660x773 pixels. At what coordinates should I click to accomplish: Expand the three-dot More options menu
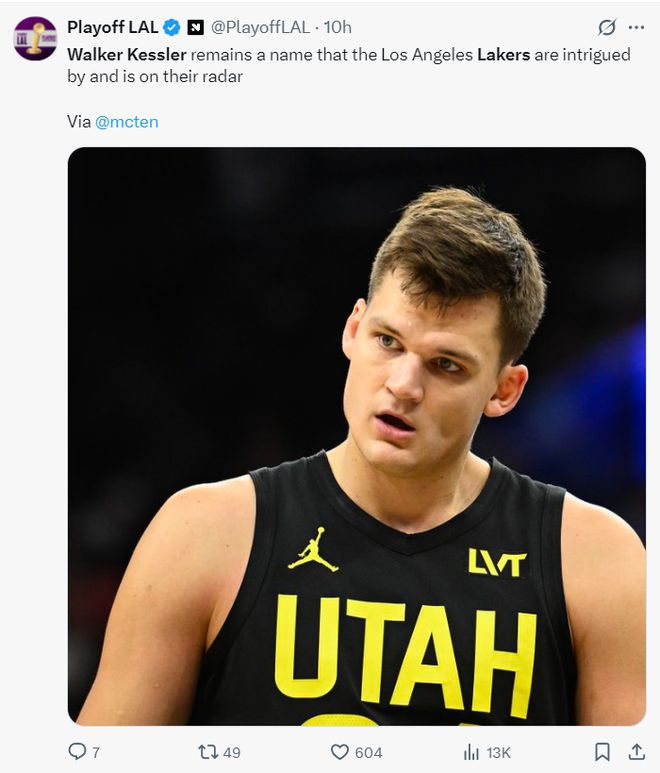[x=636, y=27]
